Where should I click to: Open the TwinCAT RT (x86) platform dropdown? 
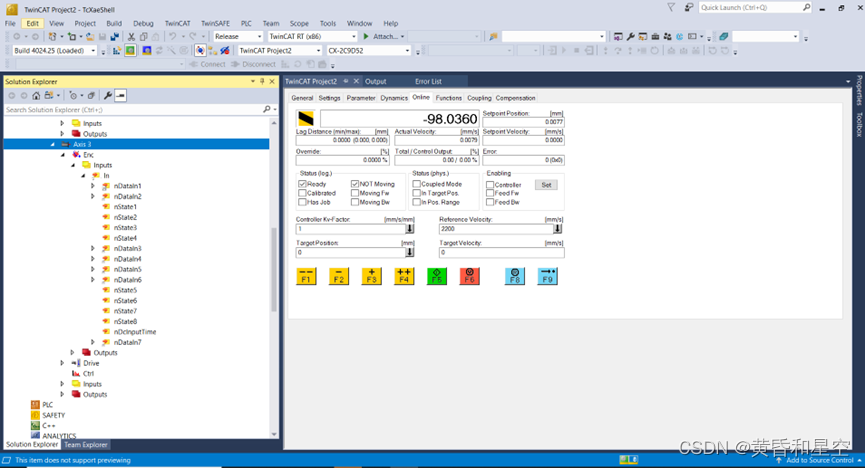coord(313,36)
